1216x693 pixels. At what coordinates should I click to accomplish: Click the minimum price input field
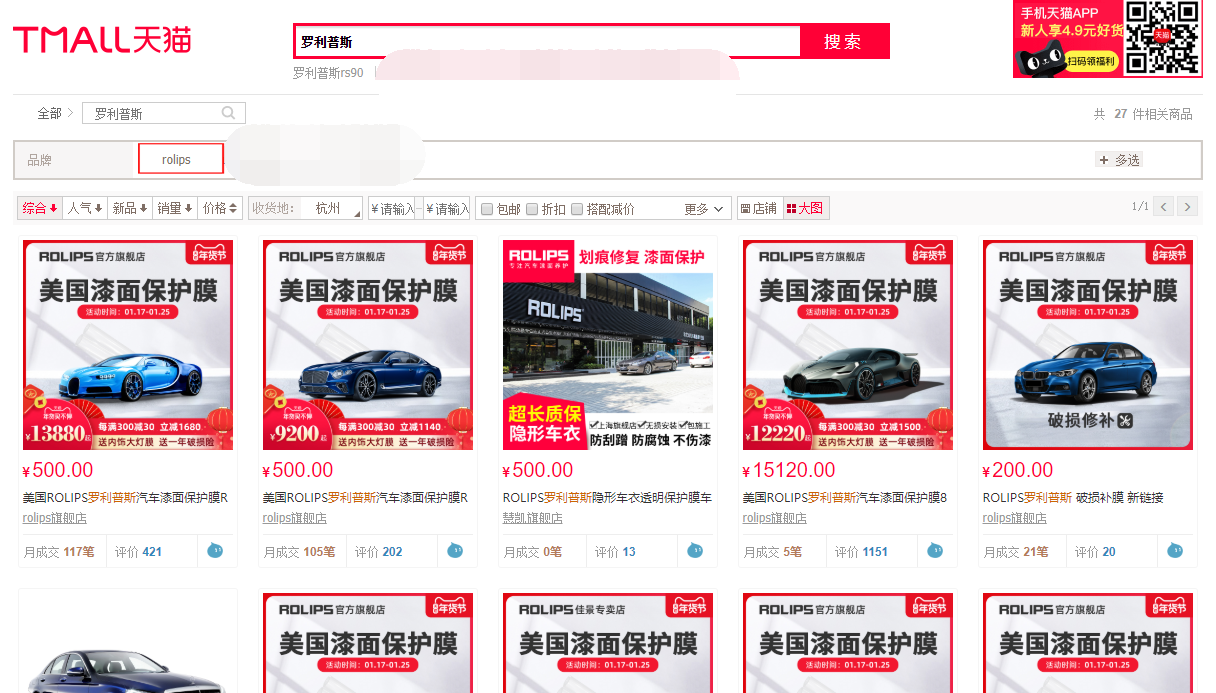(x=392, y=209)
